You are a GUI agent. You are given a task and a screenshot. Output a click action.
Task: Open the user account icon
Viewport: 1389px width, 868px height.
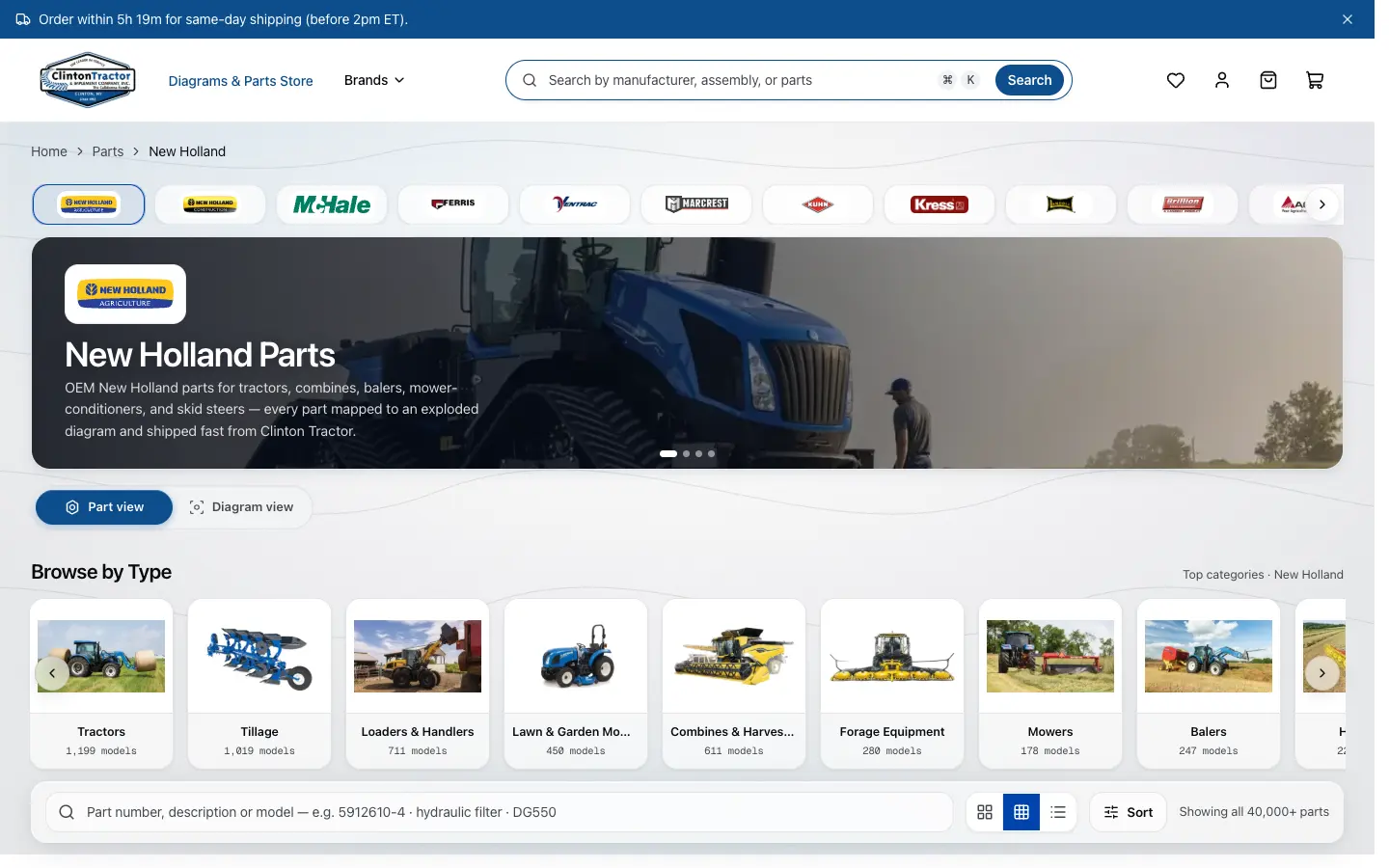[x=1221, y=80]
